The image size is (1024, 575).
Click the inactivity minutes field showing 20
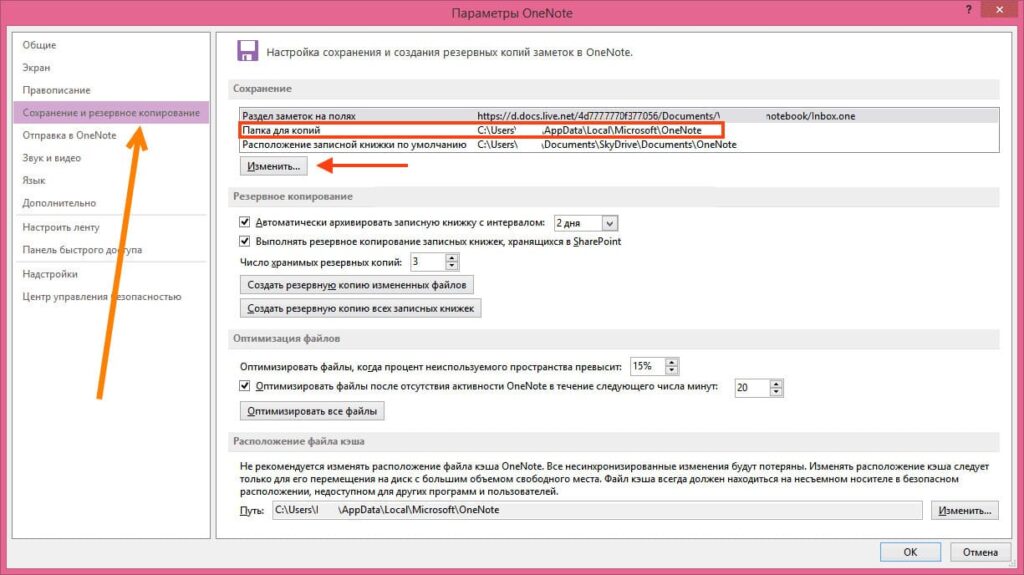click(x=752, y=388)
